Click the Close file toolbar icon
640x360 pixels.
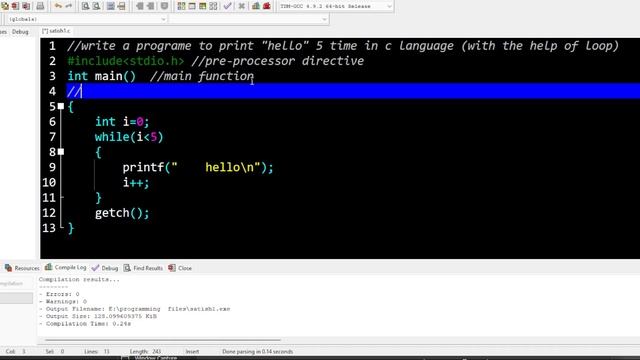tap(16, 6)
